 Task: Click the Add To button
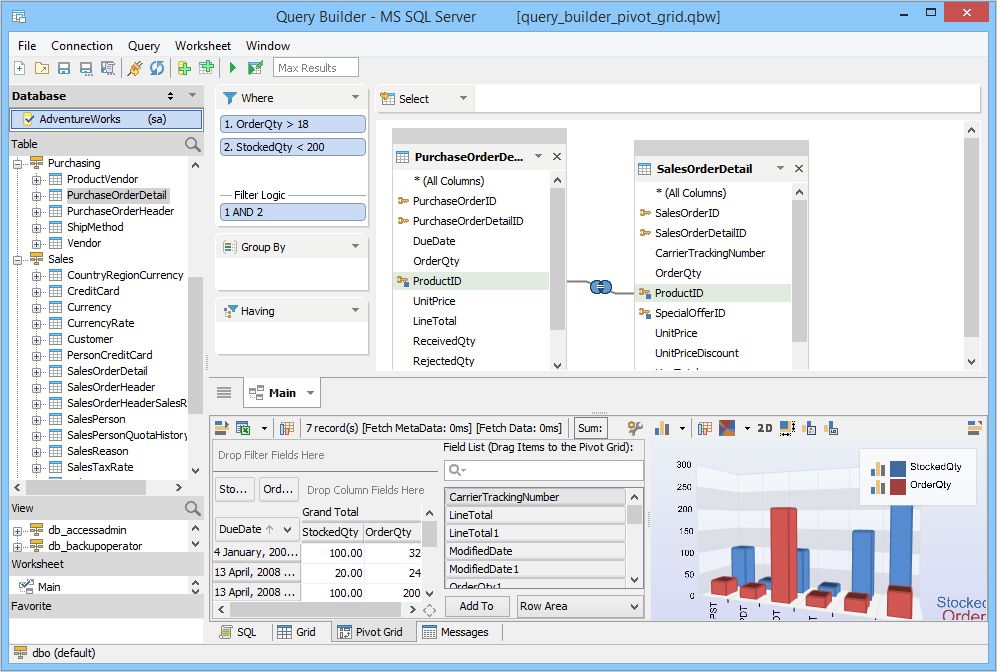[x=477, y=606]
